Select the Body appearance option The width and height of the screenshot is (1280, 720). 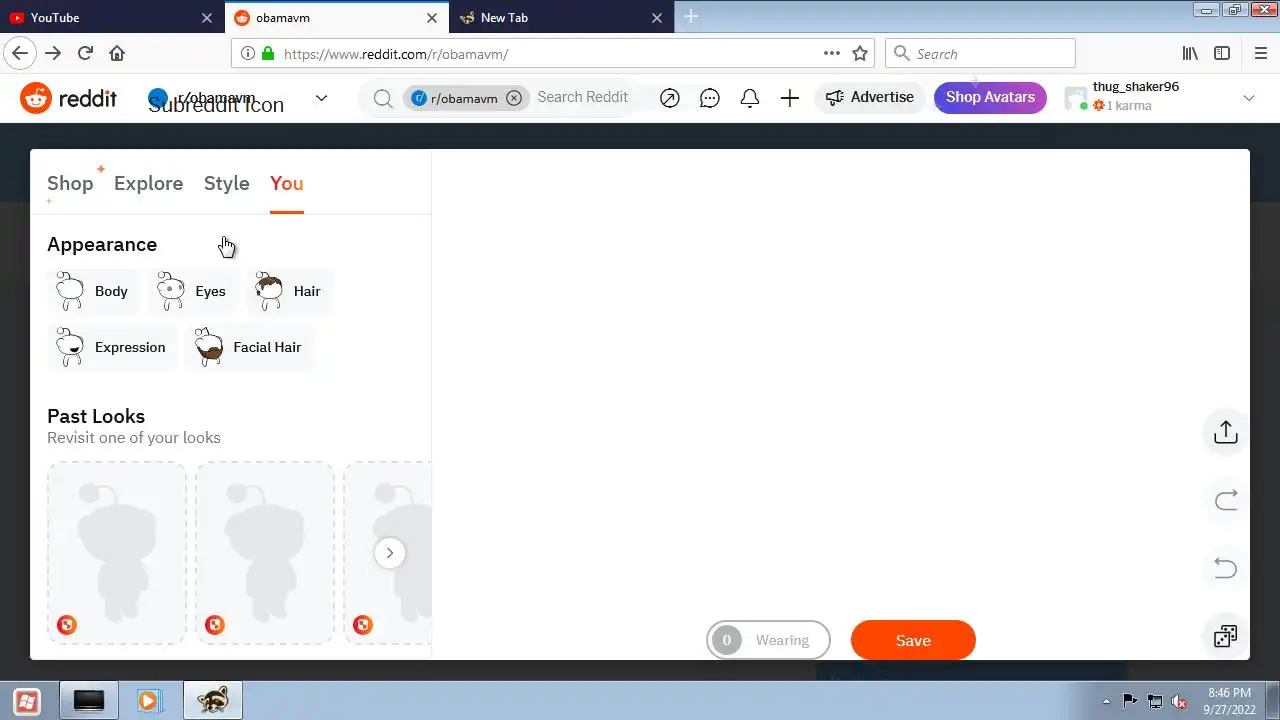(93, 291)
